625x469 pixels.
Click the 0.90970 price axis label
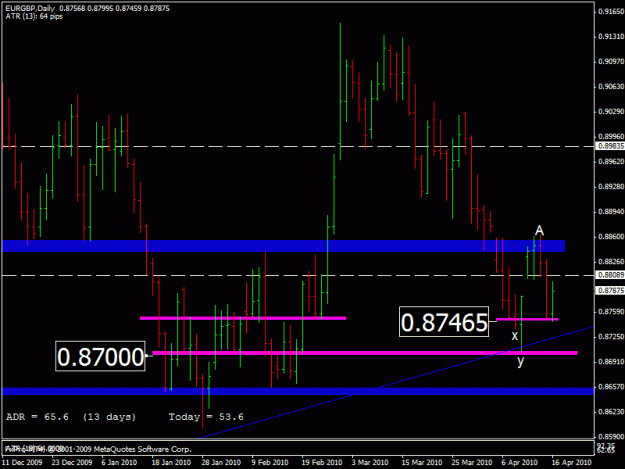click(x=611, y=61)
